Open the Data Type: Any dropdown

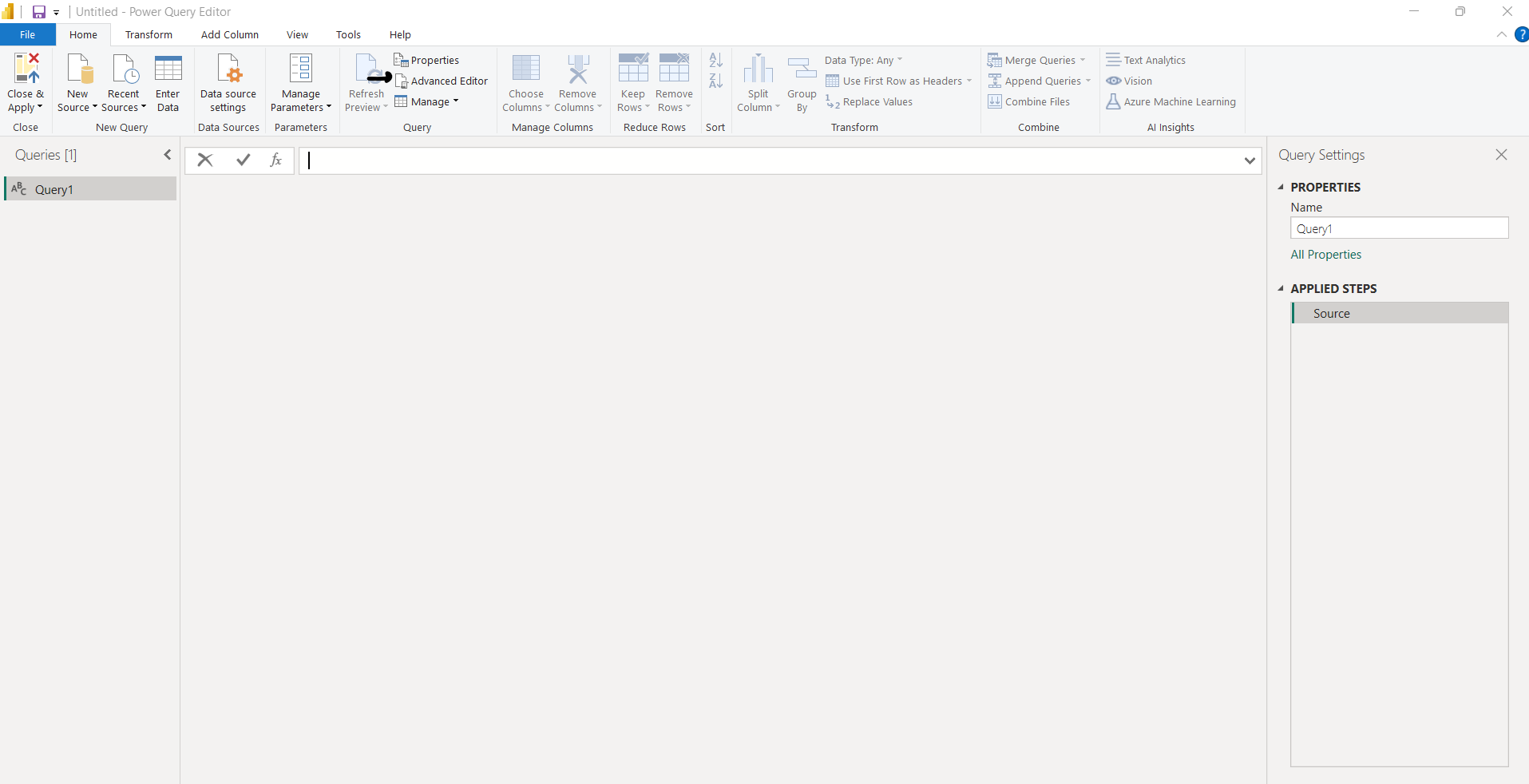coord(864,60)
